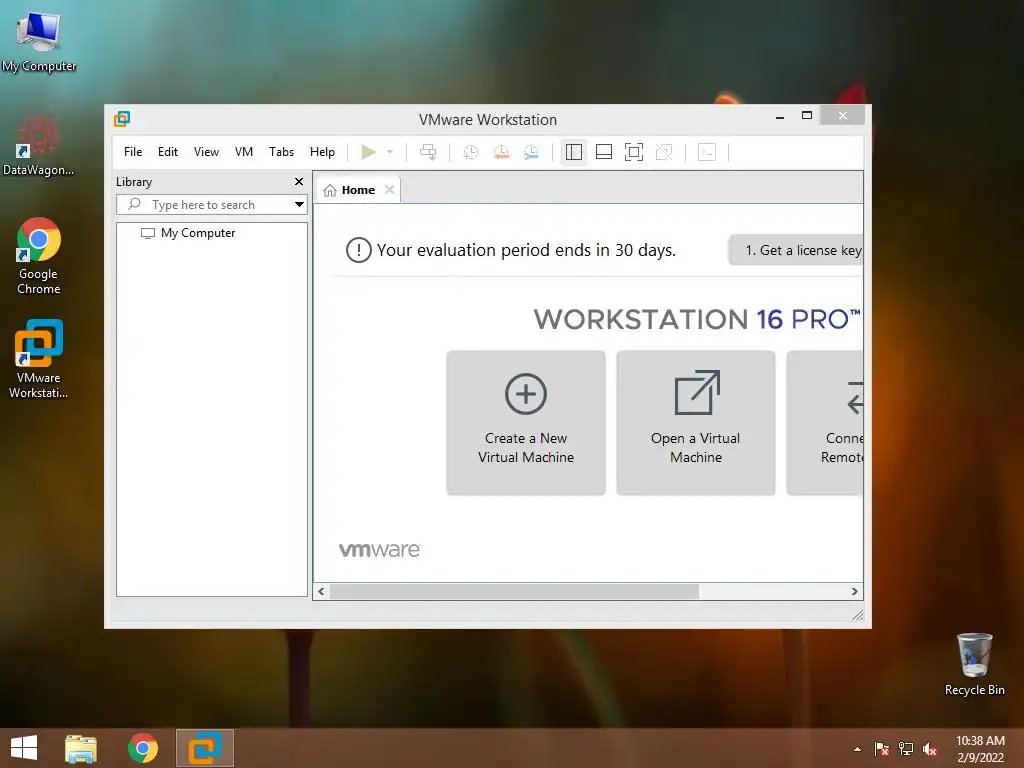
Task: Click the Revert to Snapshot icon
Action: click(501, 152)
